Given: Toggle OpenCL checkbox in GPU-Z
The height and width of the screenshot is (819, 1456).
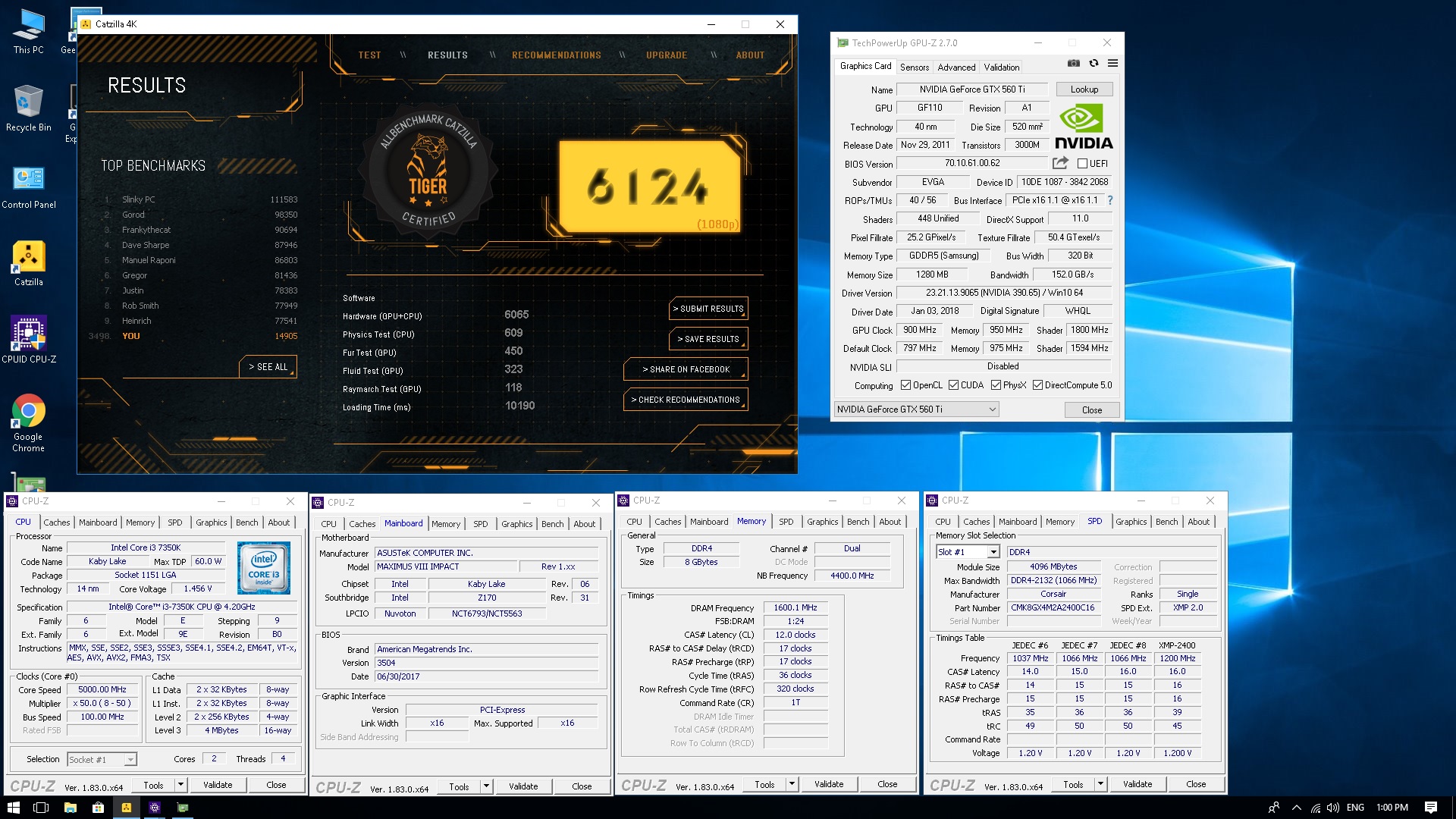Looking at the screenshot, I should (905, 385).
